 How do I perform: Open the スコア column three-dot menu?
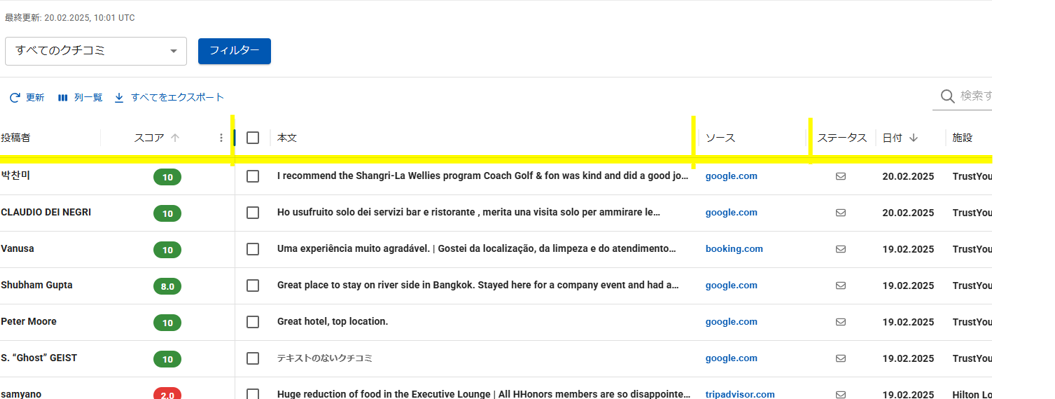pyautogui.click(x=221, y=138)
